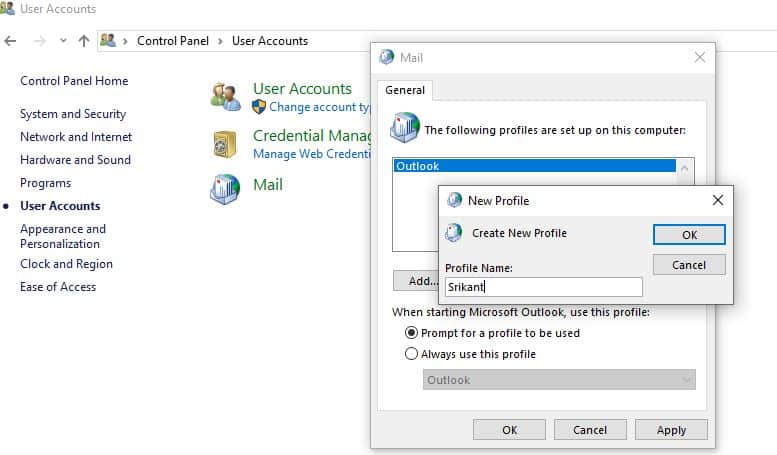Image resolution: width=777 pixels, height=455 pixels.
Task: Click the Change account type link
Action: pyautogui.click(x=319, y=107)
